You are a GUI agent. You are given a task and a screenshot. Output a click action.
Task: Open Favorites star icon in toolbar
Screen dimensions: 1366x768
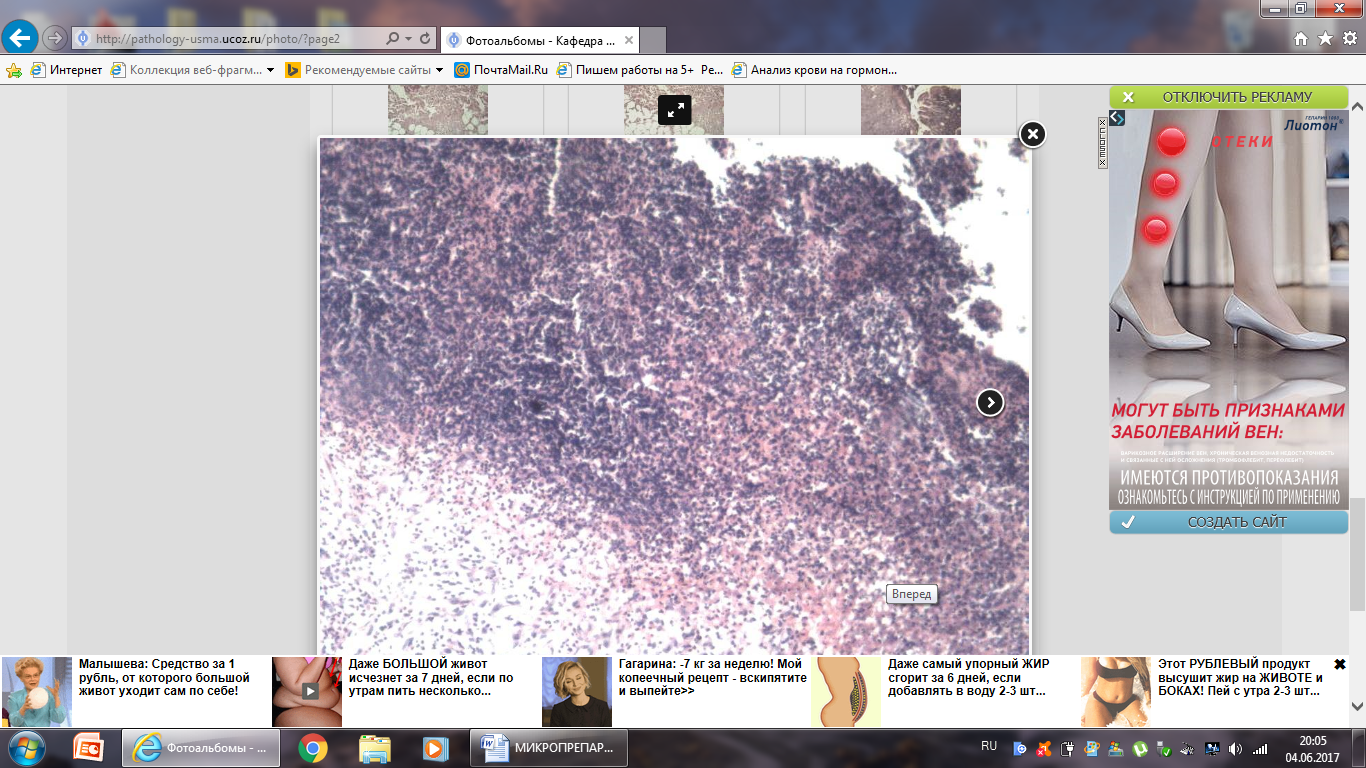point(1325,39)
